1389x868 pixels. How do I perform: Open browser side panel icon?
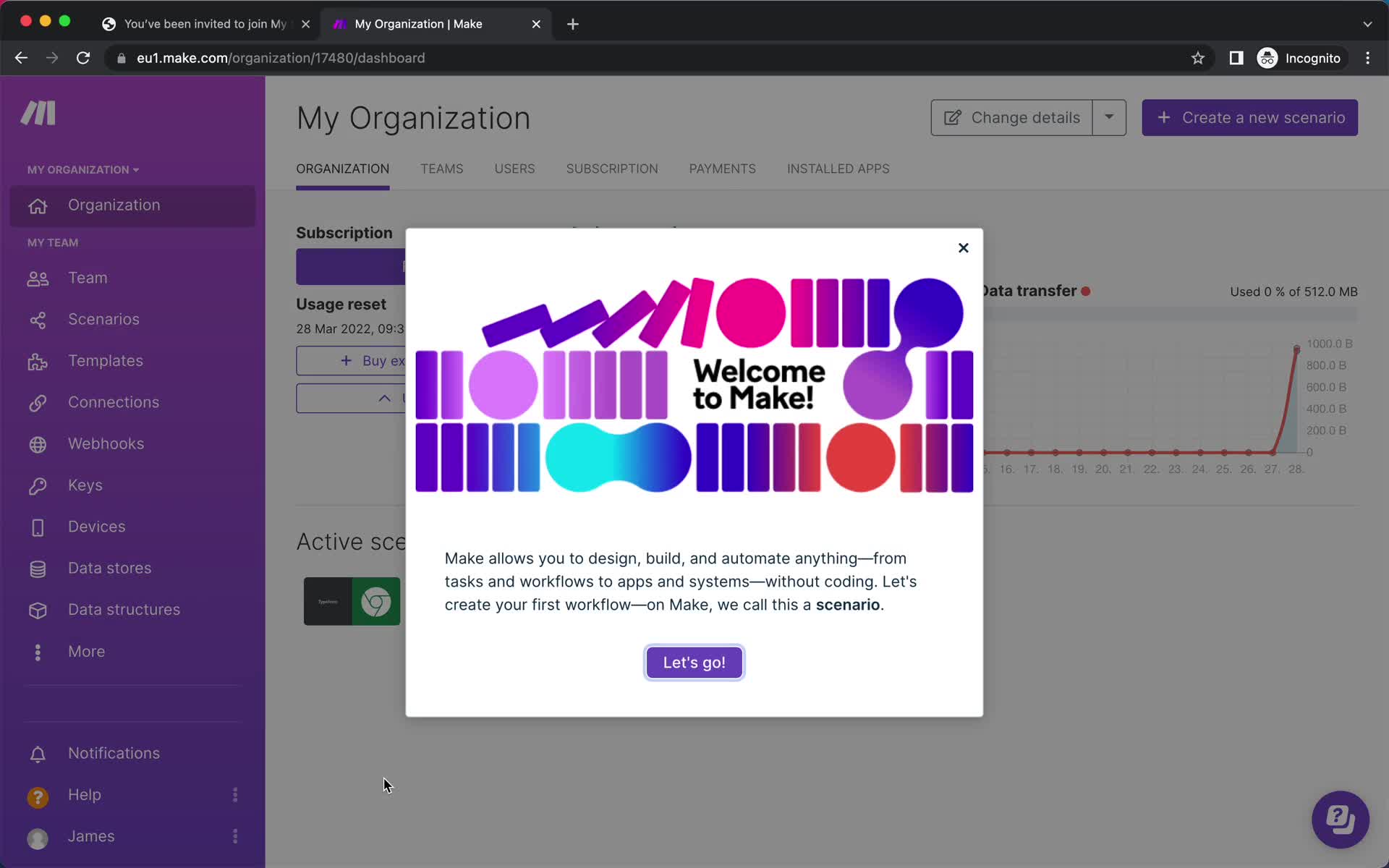[x=1236, y=58]
